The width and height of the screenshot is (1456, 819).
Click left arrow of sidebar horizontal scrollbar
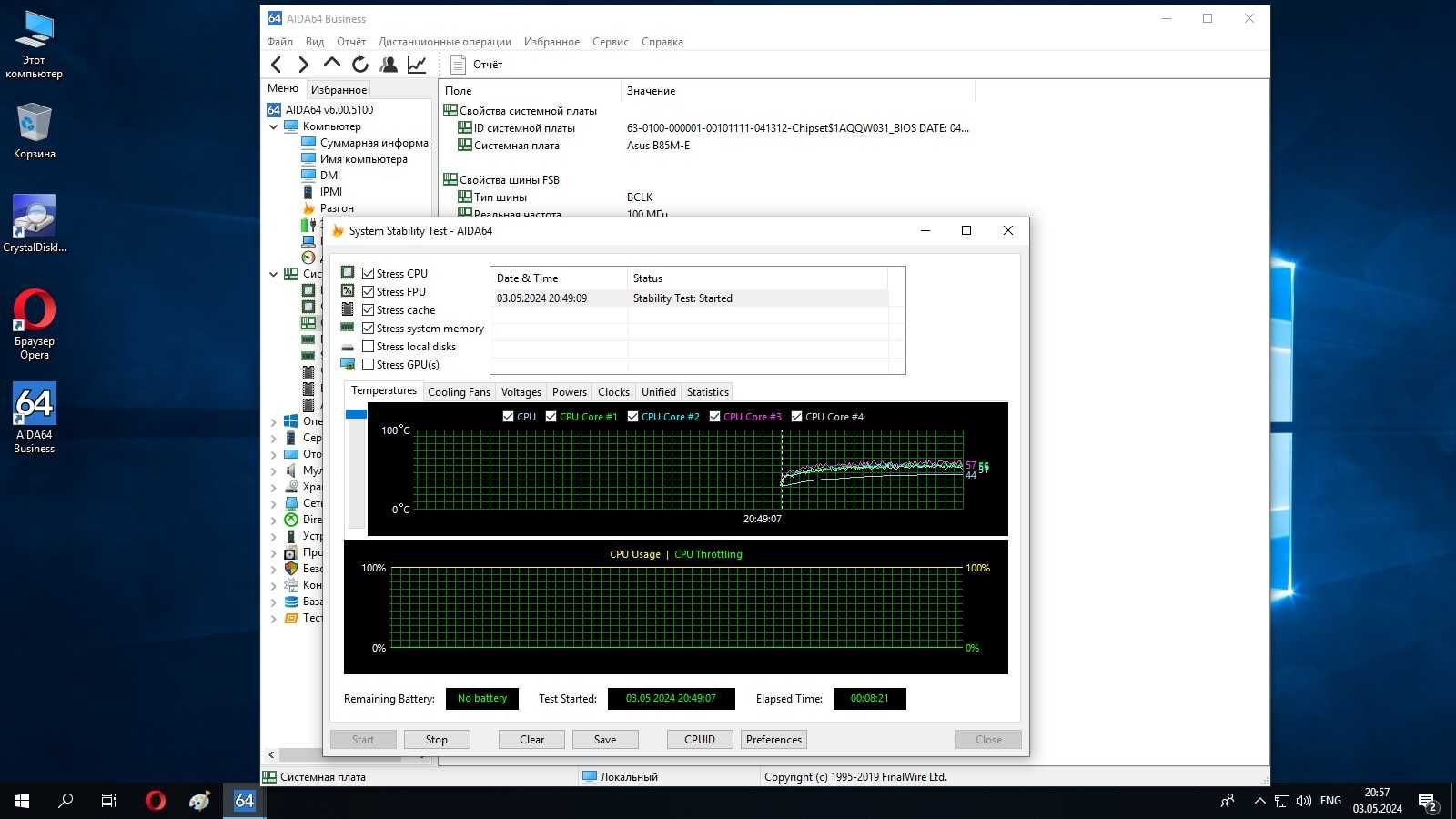click(x=271, y=754)
